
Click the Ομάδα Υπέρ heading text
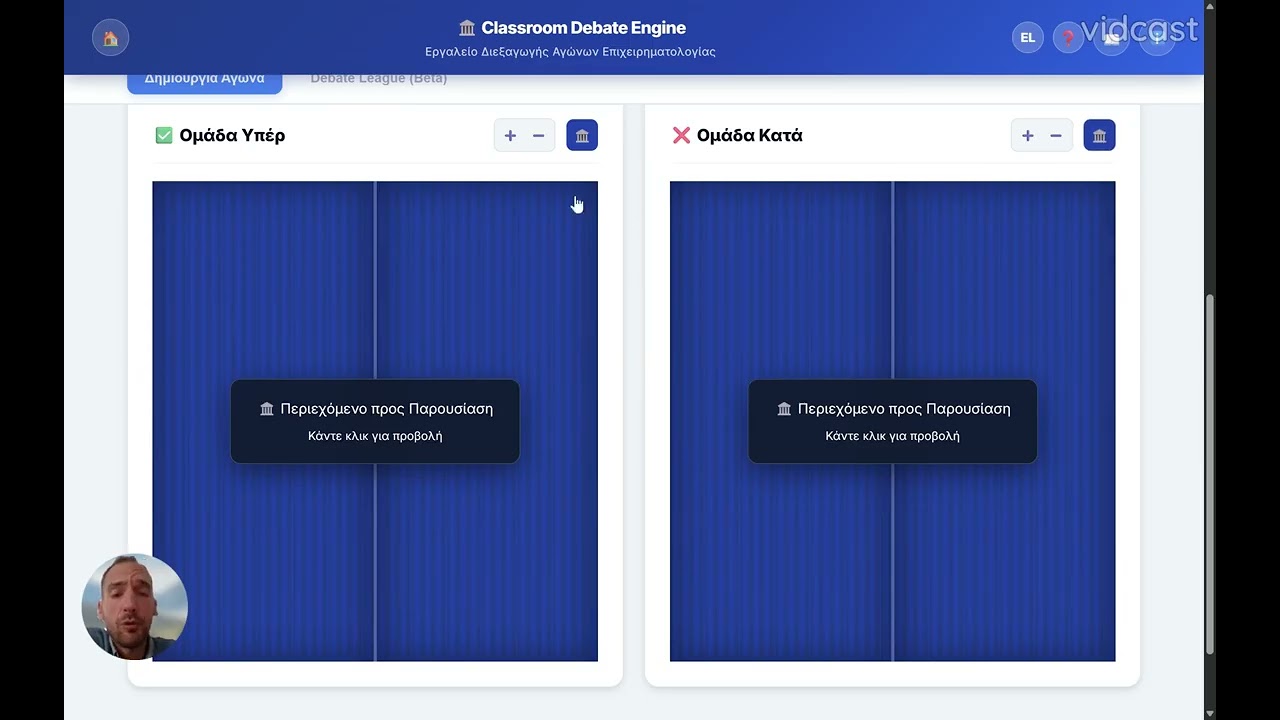[232, 135]
